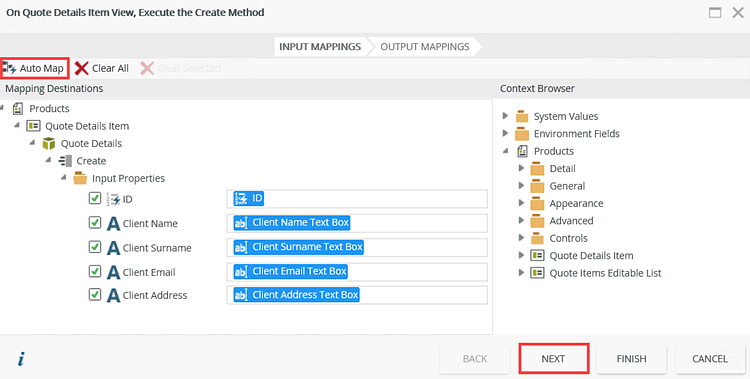
Task: Click the Quote Details Item view icon in Context Browser
Action: (537, 256)
